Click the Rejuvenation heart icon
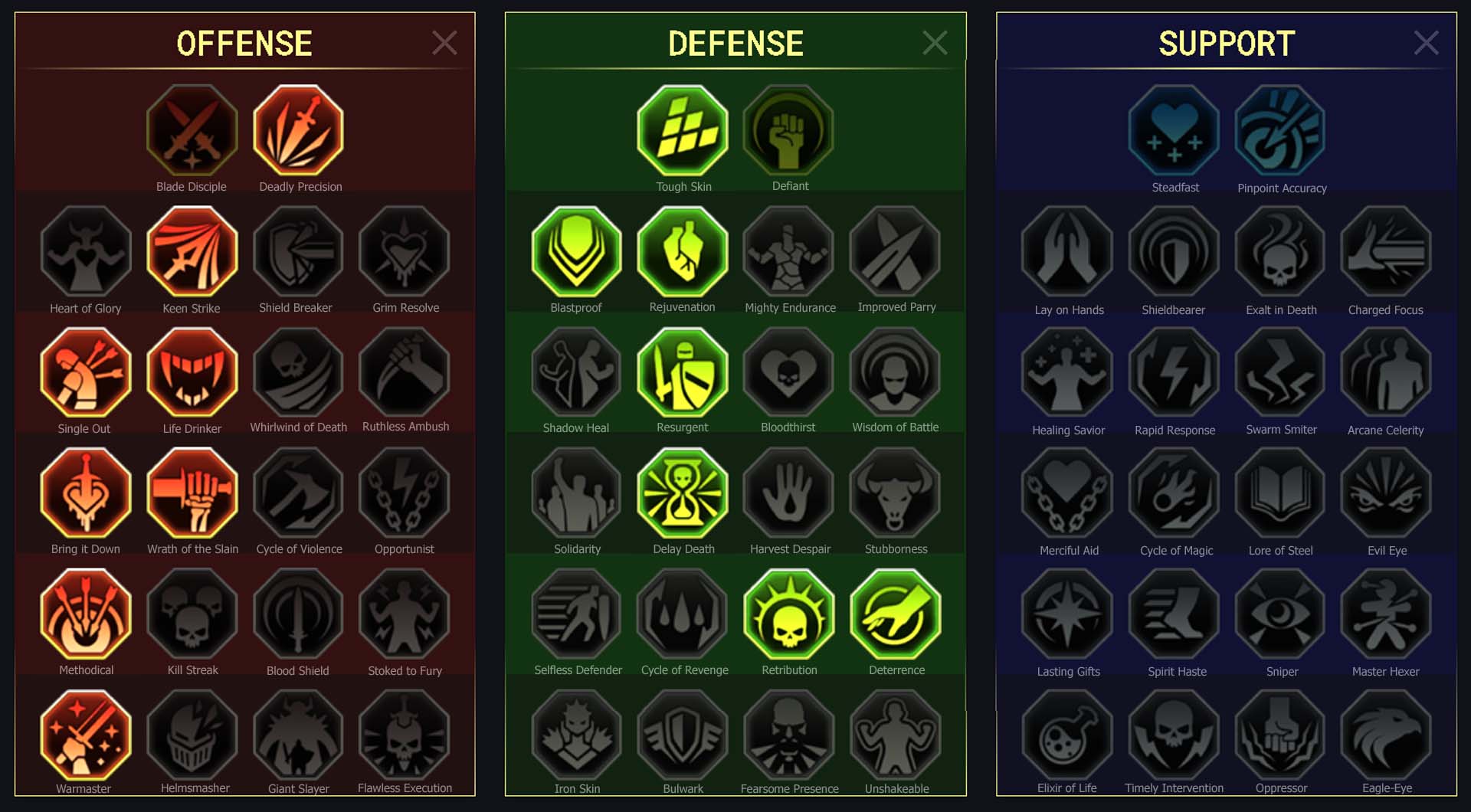 (683, 251)
